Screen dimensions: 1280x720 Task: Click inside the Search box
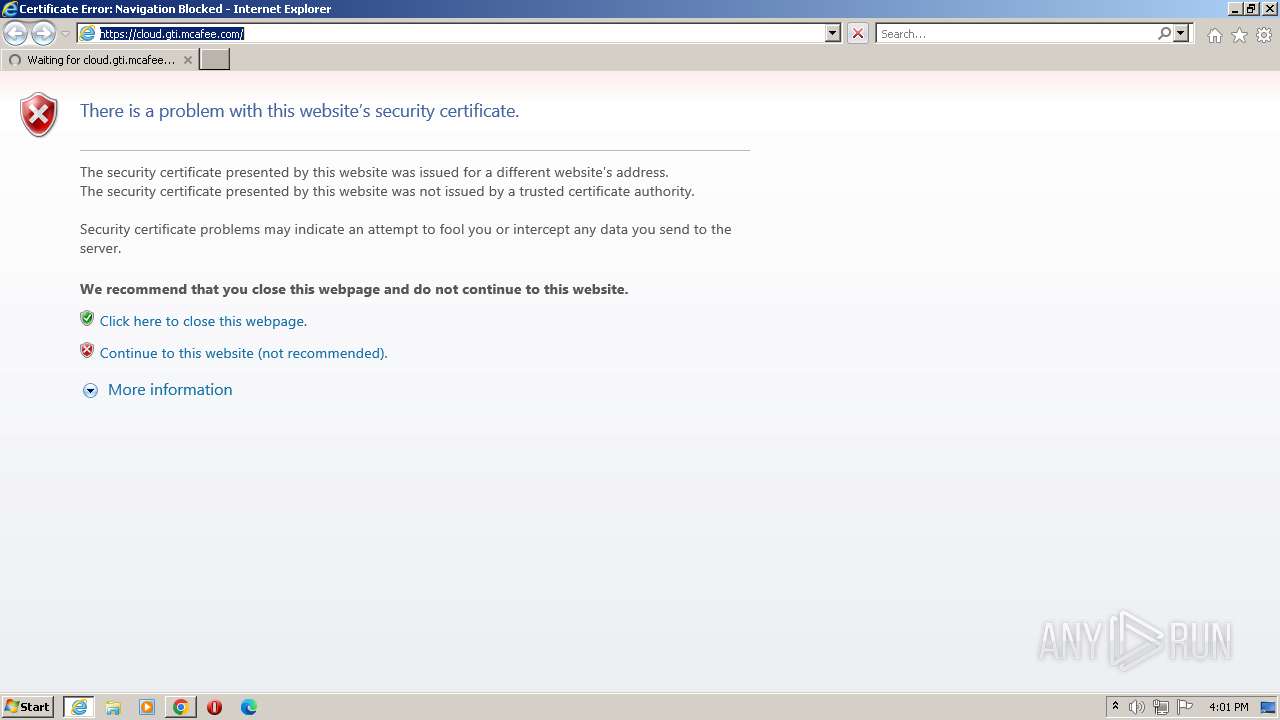pyautogui.click(x=1016, y=34)
